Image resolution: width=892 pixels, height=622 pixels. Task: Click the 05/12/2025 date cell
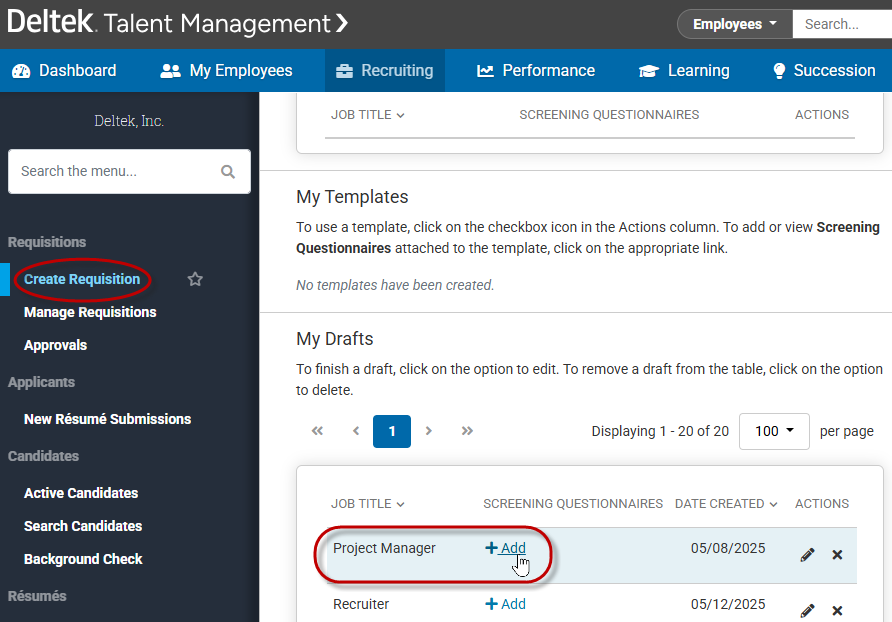point(728,604)
